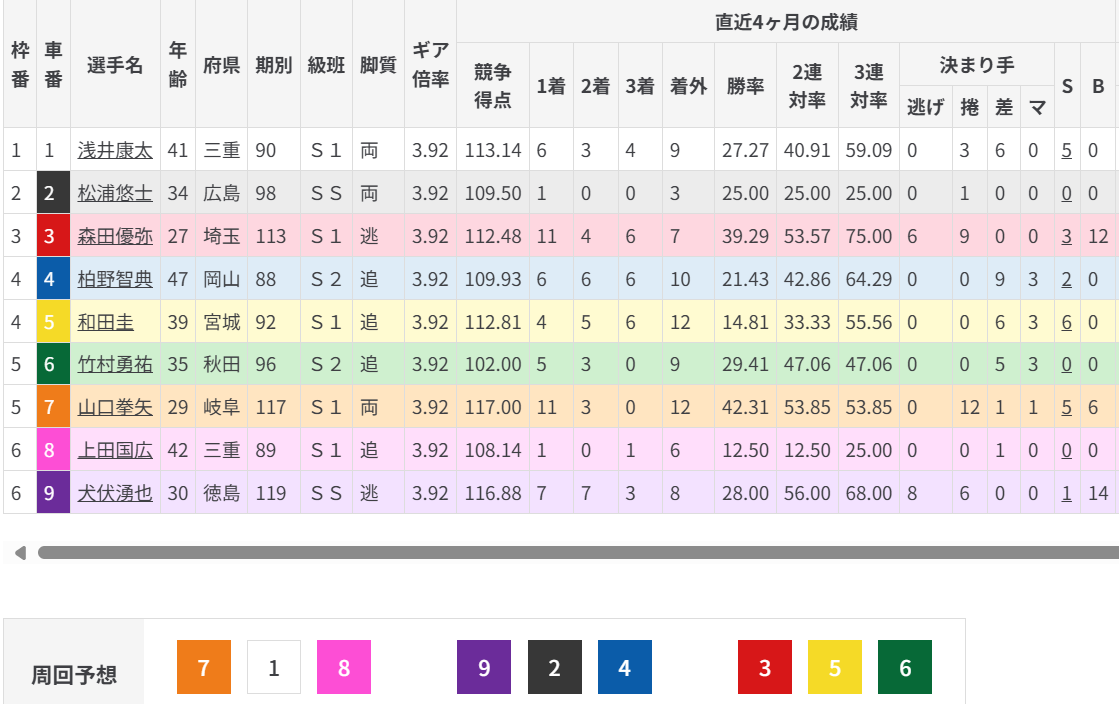1119x704 pixels.
Task: Click S count link for 和田圭
Action: (1067, 322)
